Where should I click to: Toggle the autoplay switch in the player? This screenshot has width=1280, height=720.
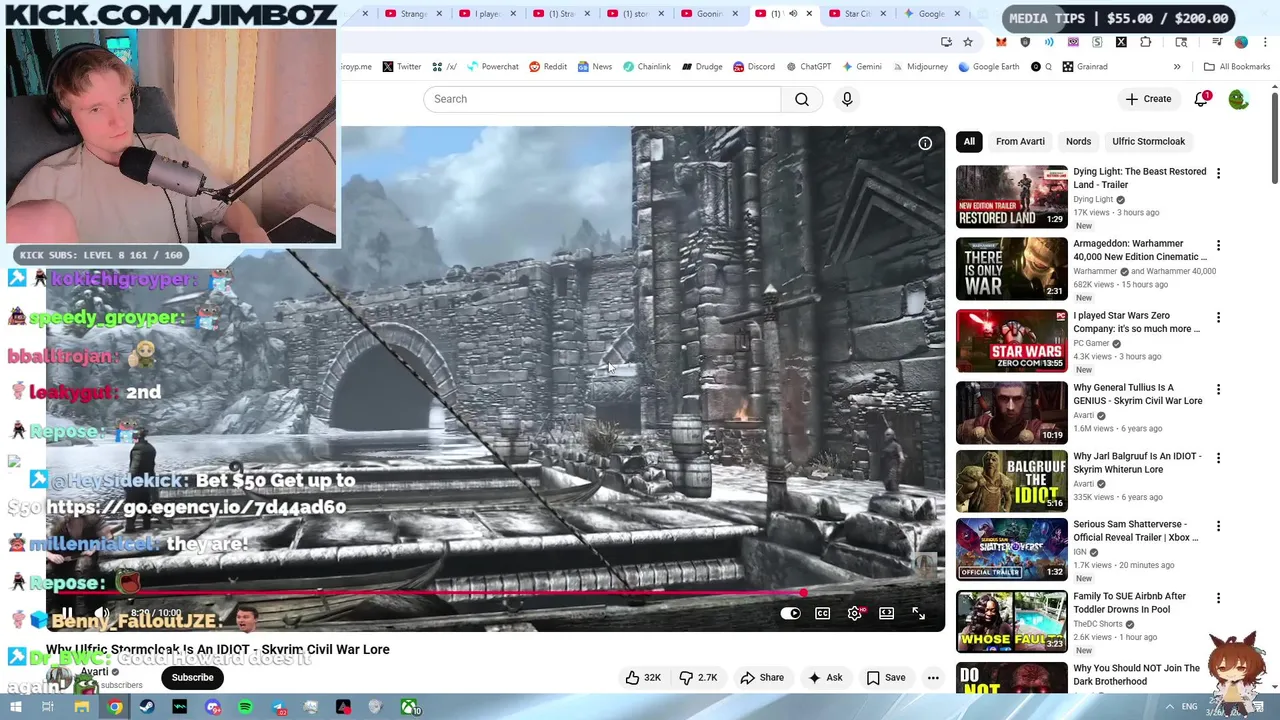pyautogui.click(x=790, y=613)
